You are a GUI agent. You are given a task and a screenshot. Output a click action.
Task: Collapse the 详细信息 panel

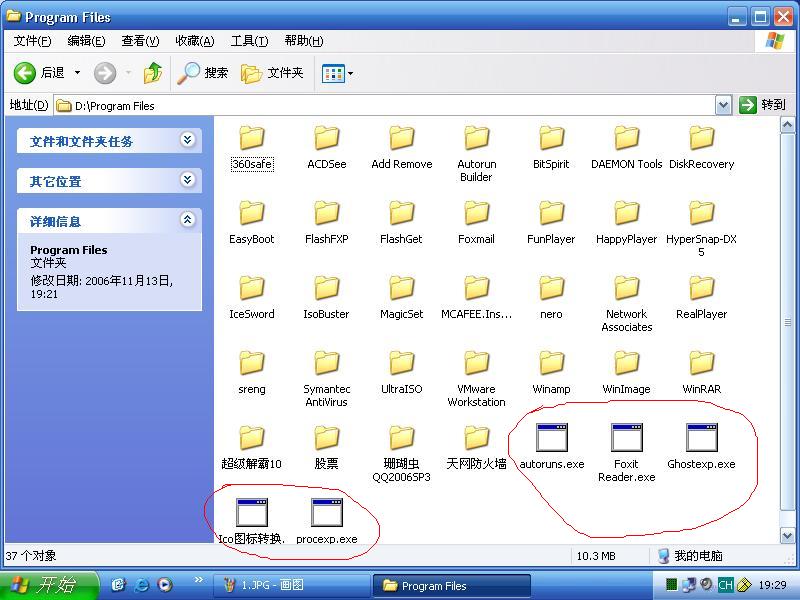click(187, 221)
